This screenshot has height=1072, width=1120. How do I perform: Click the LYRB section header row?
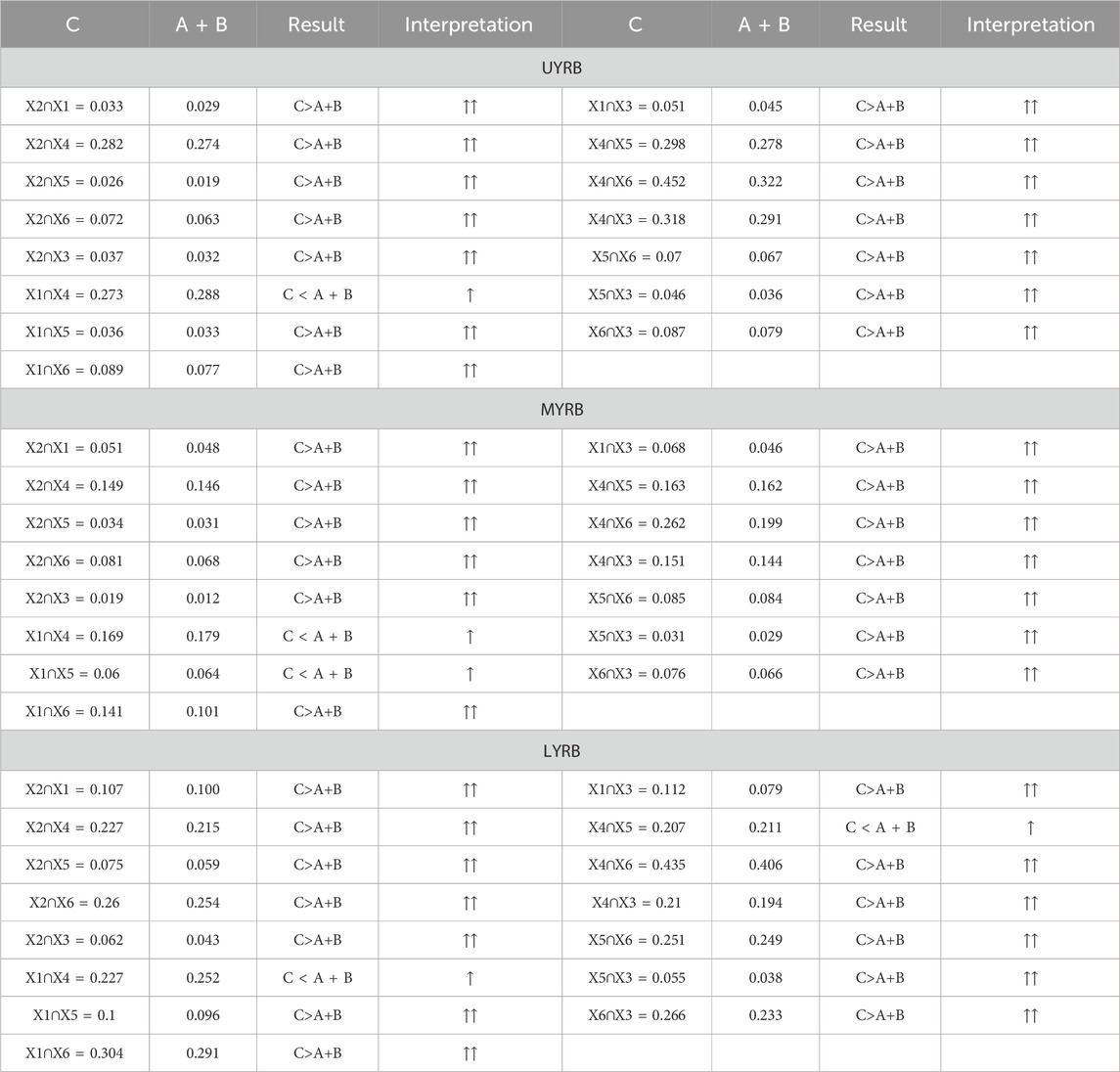[560, 750]
